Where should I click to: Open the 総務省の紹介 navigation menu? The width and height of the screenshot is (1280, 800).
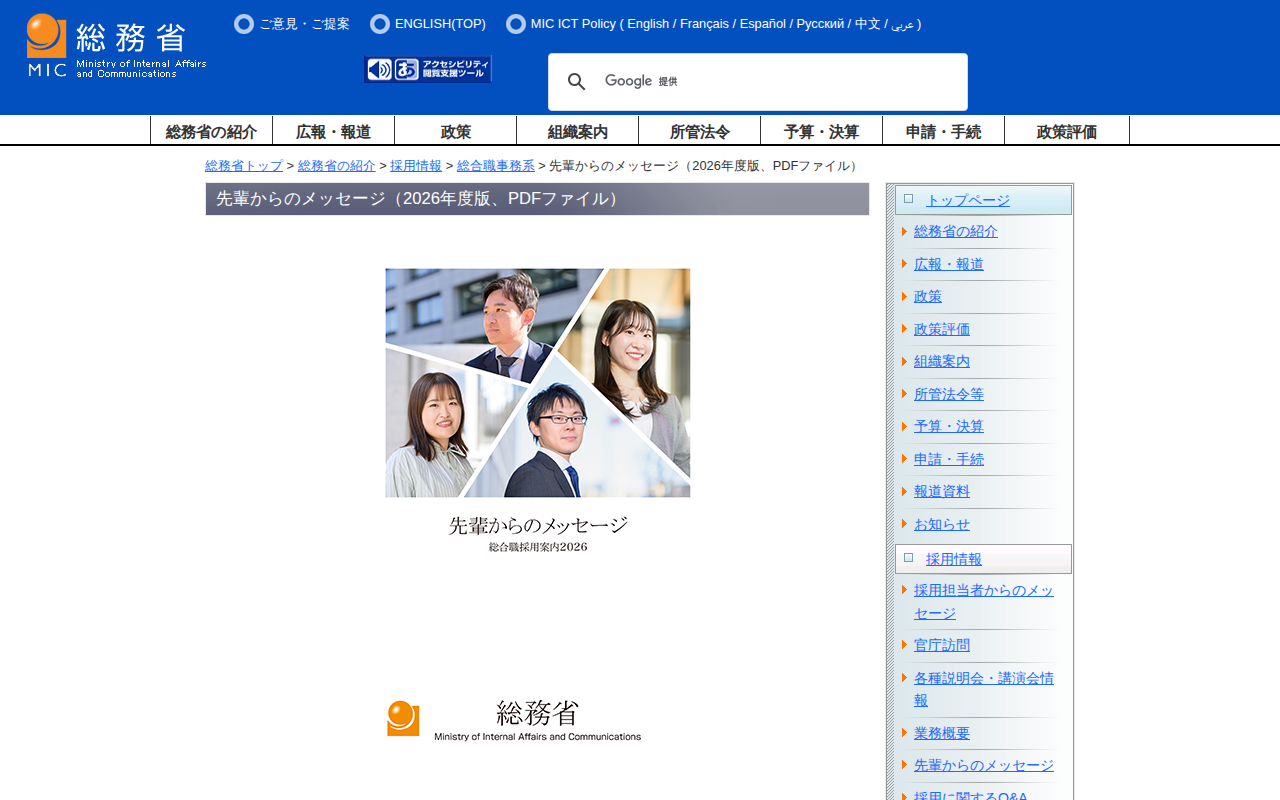[211, 131]
